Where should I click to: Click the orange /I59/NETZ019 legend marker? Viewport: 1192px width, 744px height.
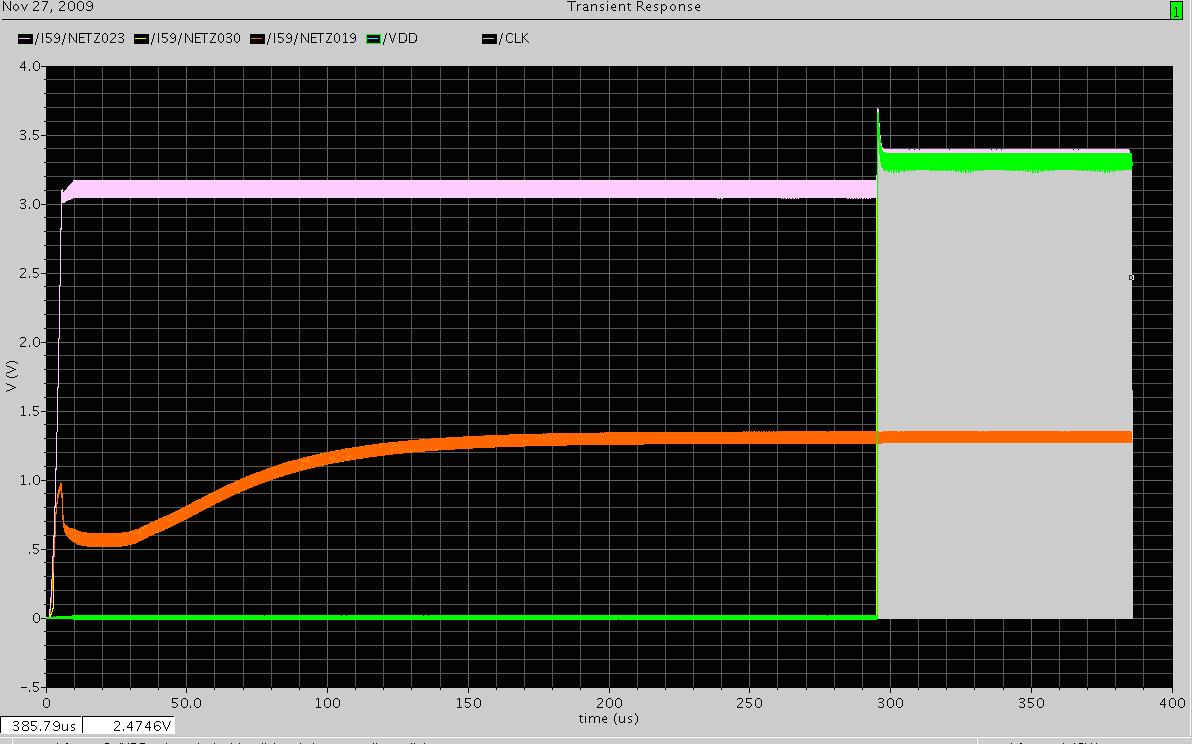[x=260, y=39]
